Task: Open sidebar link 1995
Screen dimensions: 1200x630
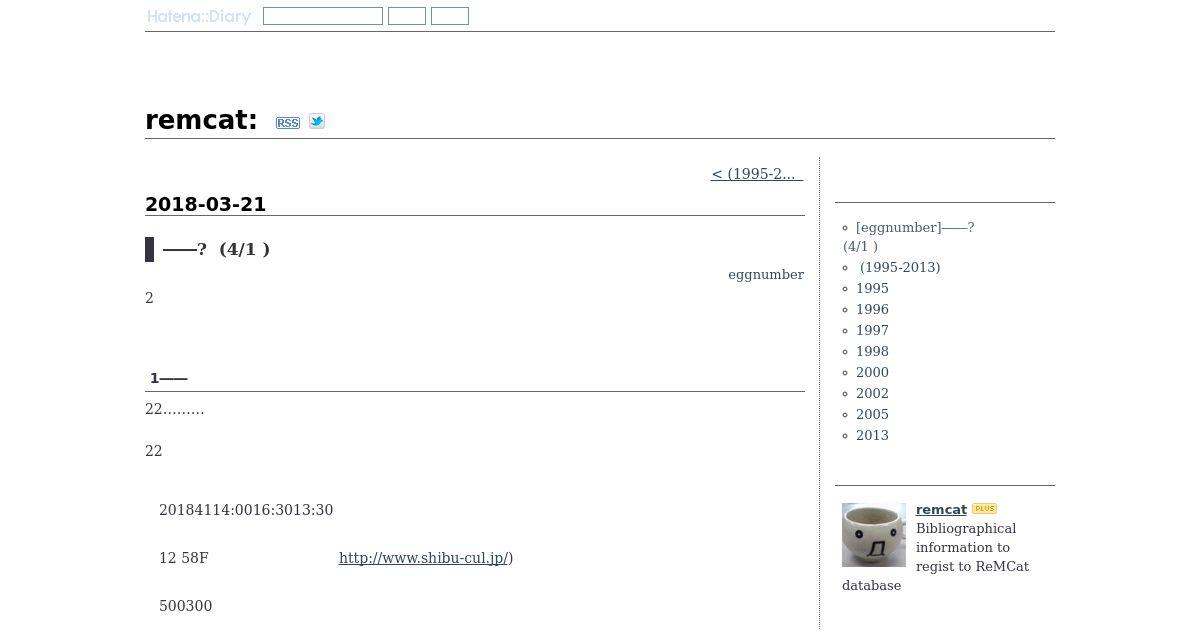Action: tap(872, 288)
